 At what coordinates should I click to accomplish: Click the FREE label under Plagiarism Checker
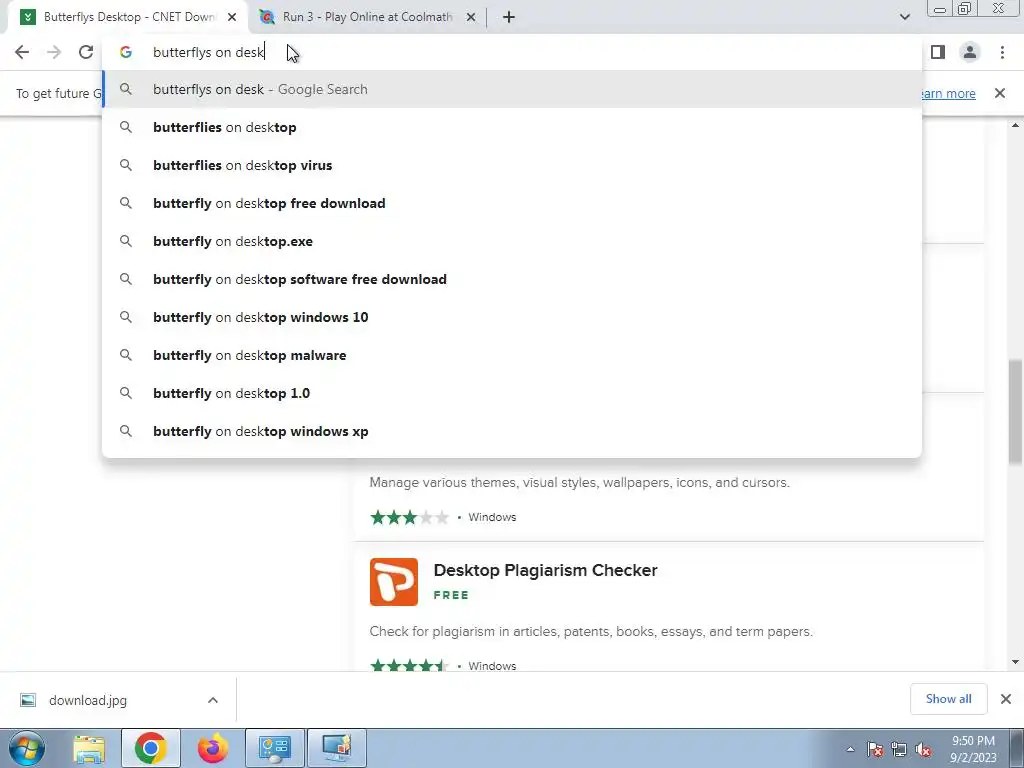tap(451, 595)
